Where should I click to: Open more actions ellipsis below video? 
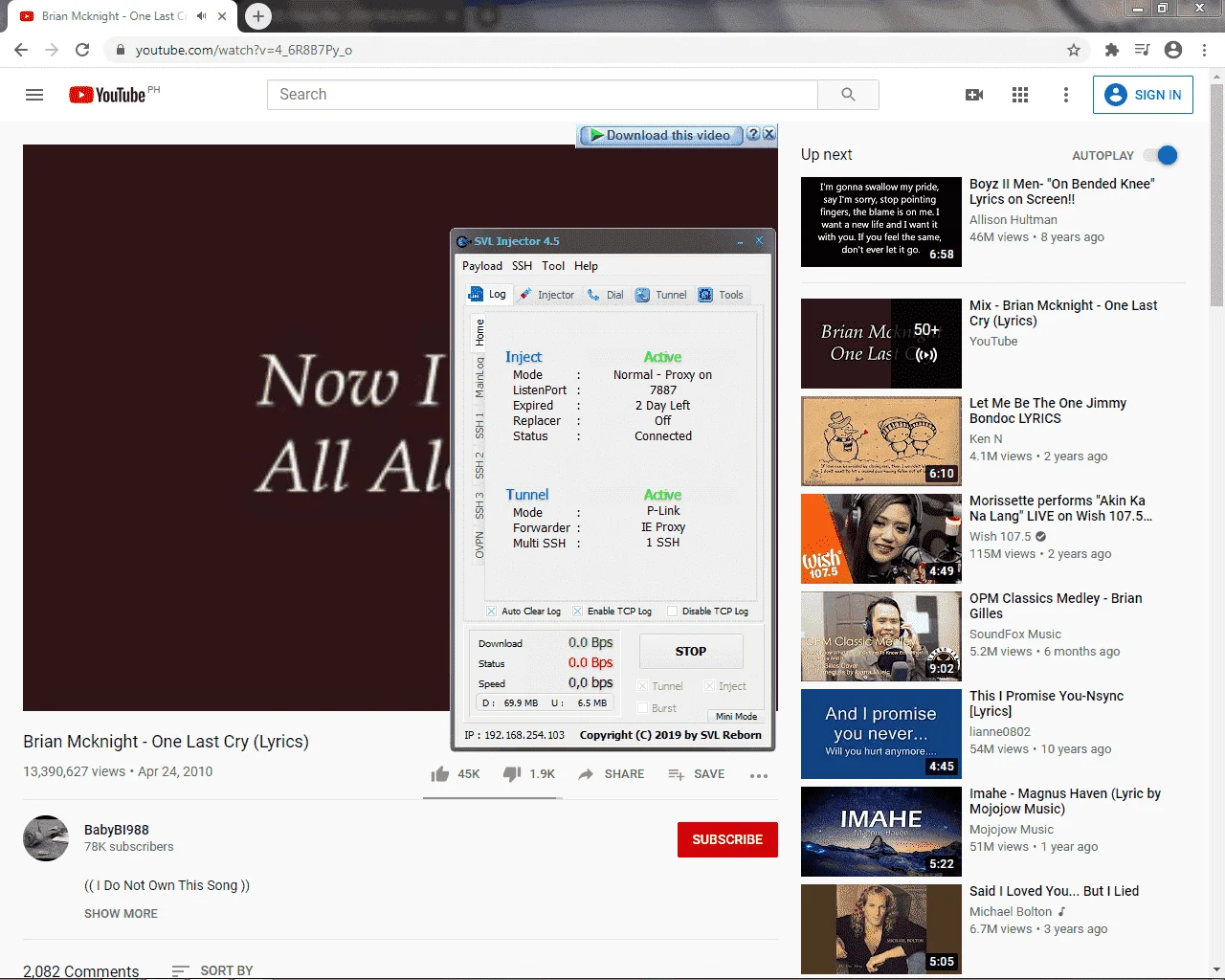tap(759, 775)
